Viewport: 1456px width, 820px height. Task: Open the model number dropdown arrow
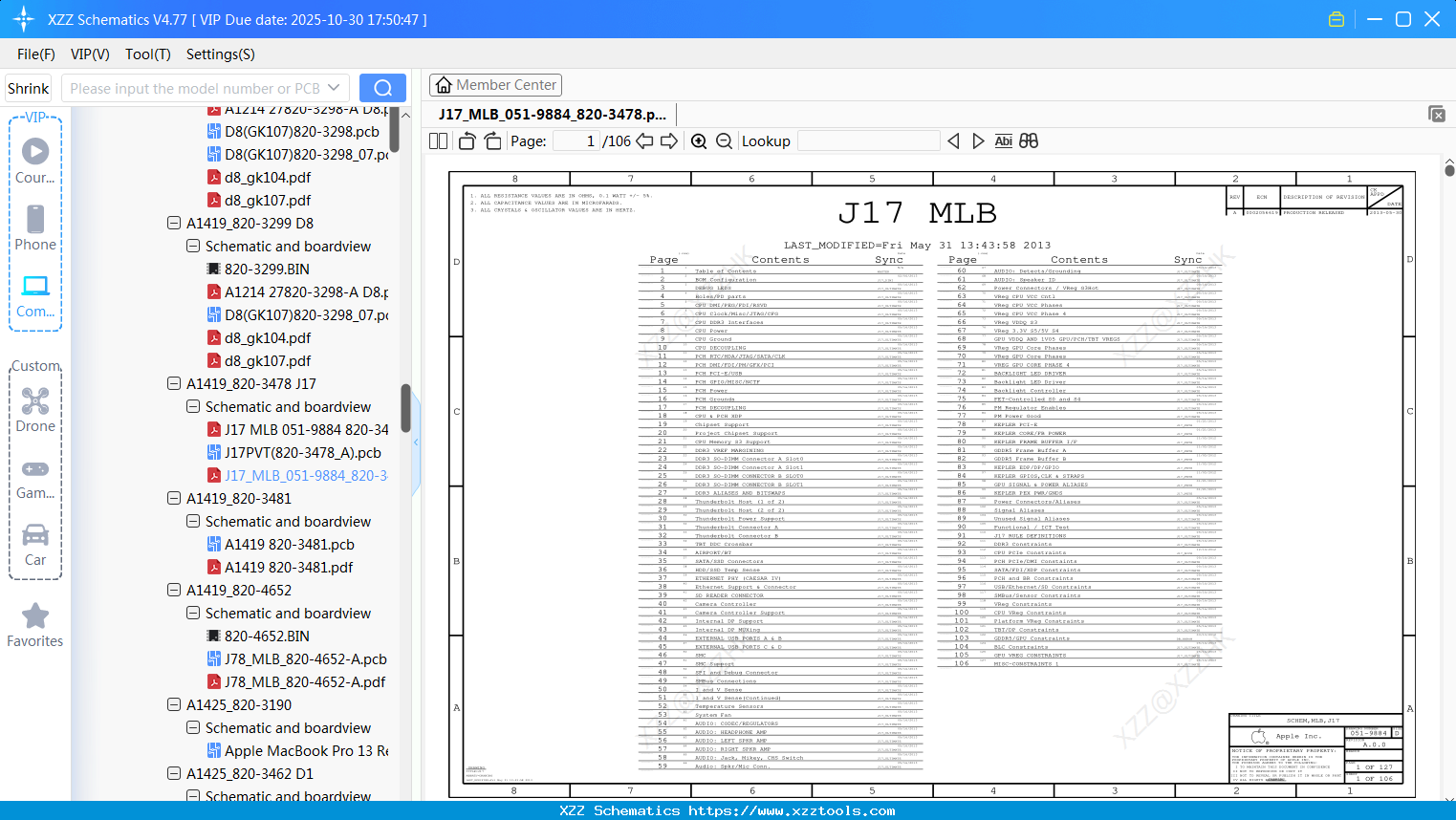pyautogui.click(x=334, y=88)
